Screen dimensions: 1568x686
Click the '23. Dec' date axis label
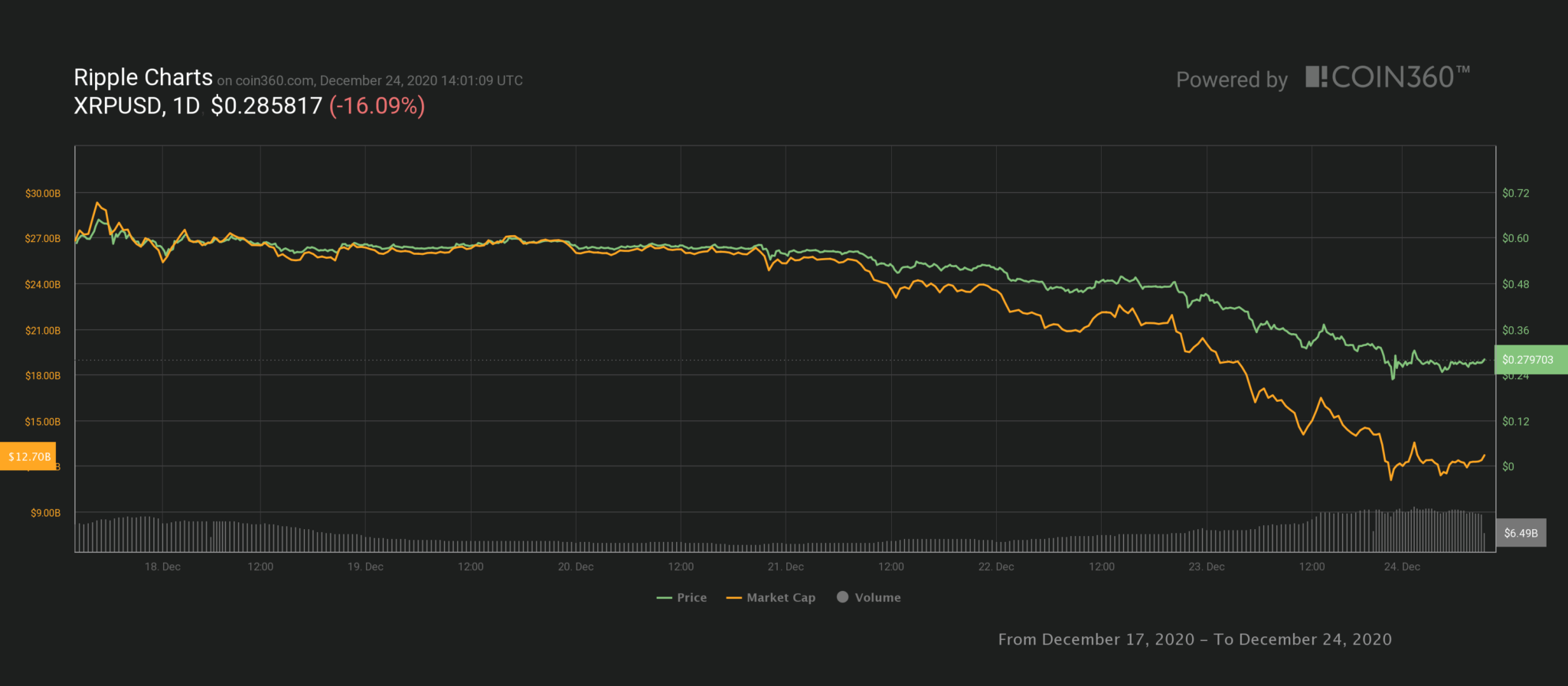1207,567
